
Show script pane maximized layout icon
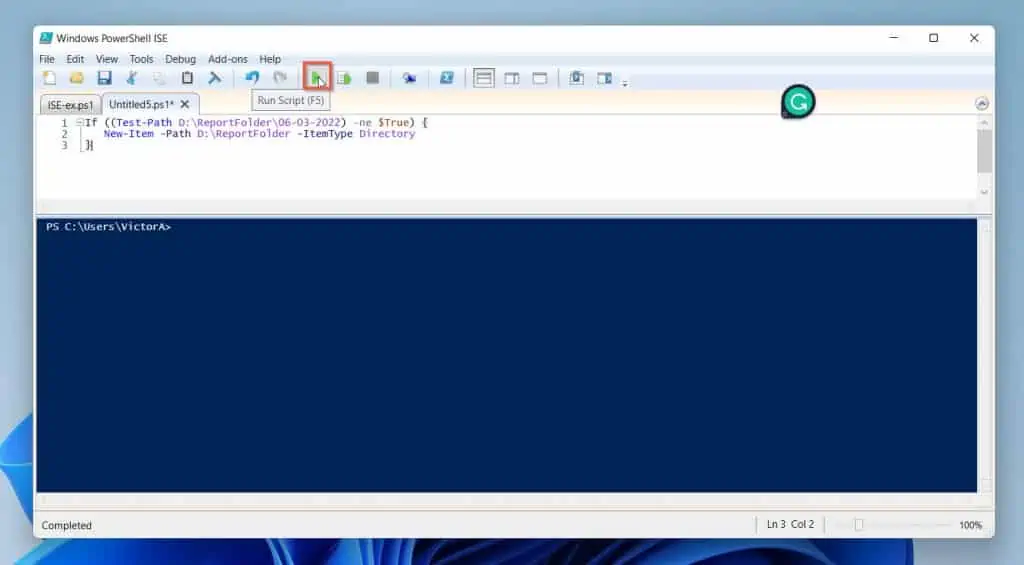[539, 78]
